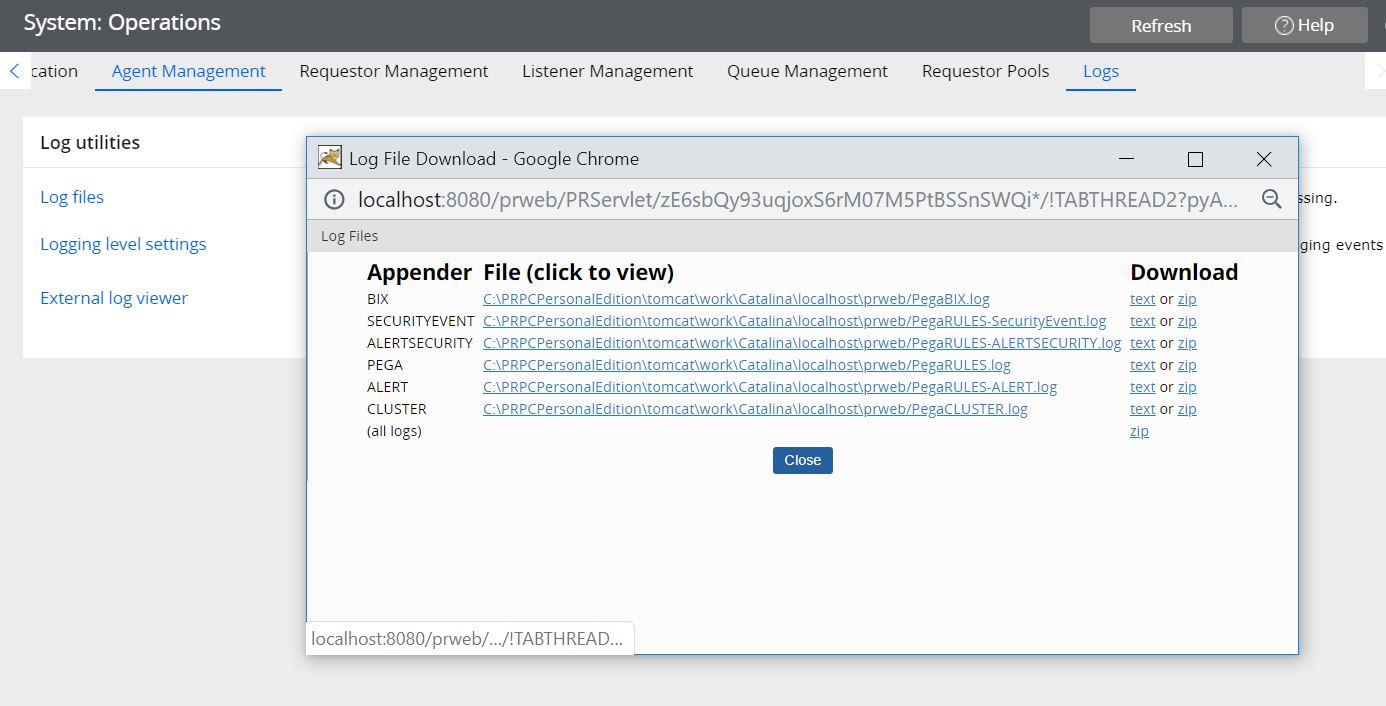
Task: Download PegaRULES.log as zip
Action: point(1187,364)
